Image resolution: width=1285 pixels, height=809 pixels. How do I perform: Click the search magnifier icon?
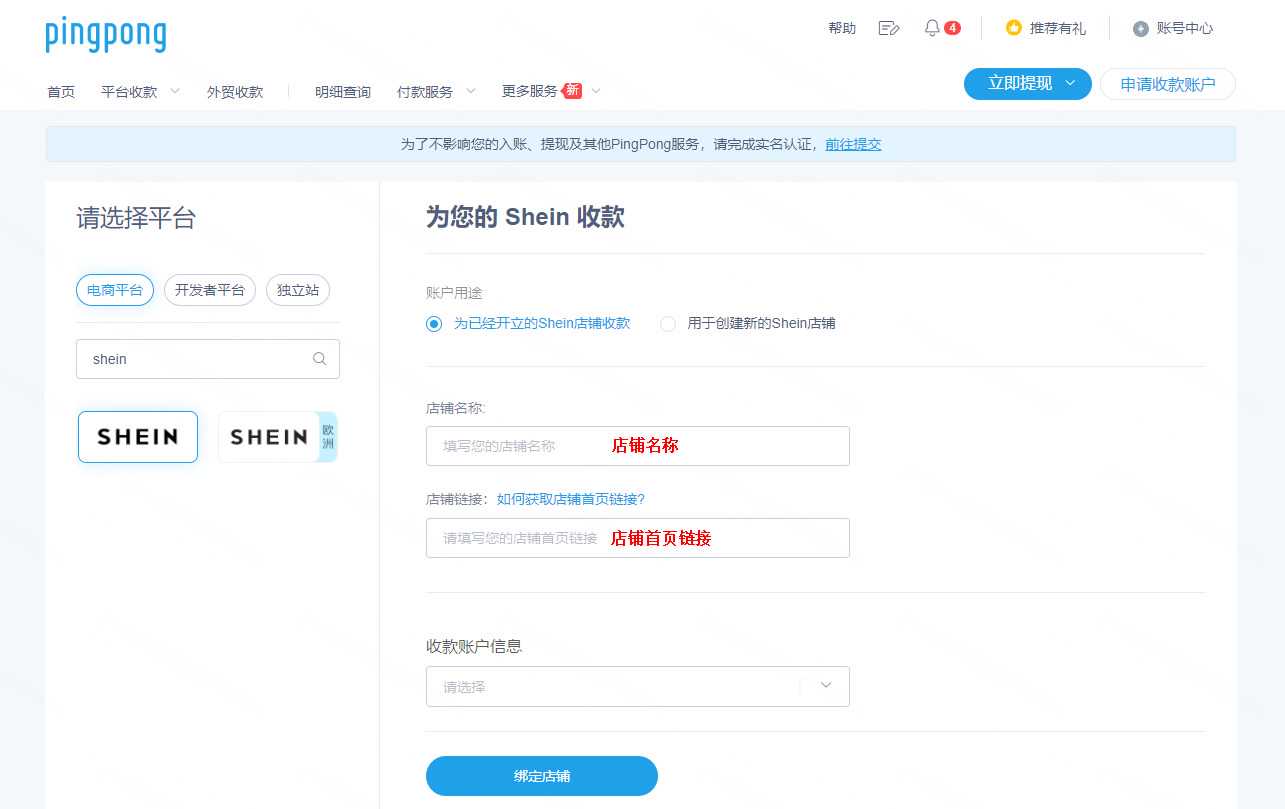pyautogui.click(x=320, y=359)
